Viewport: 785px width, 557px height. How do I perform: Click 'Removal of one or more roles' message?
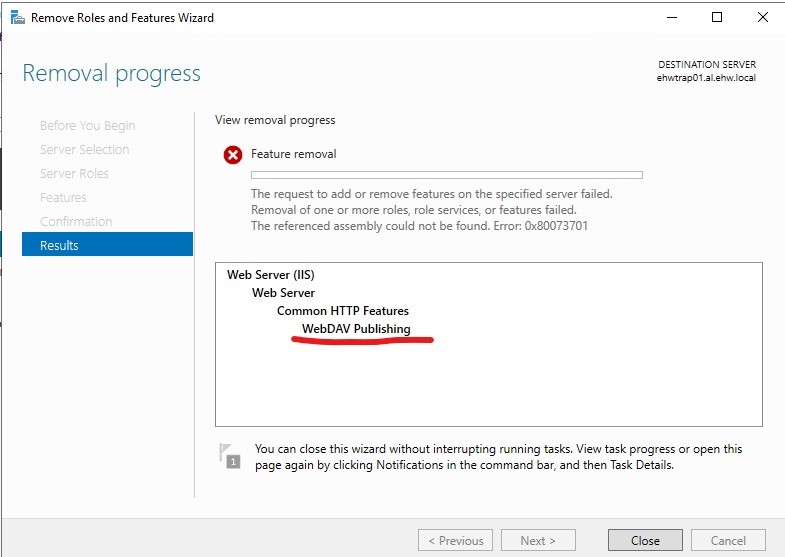click(x=414, y=210)
